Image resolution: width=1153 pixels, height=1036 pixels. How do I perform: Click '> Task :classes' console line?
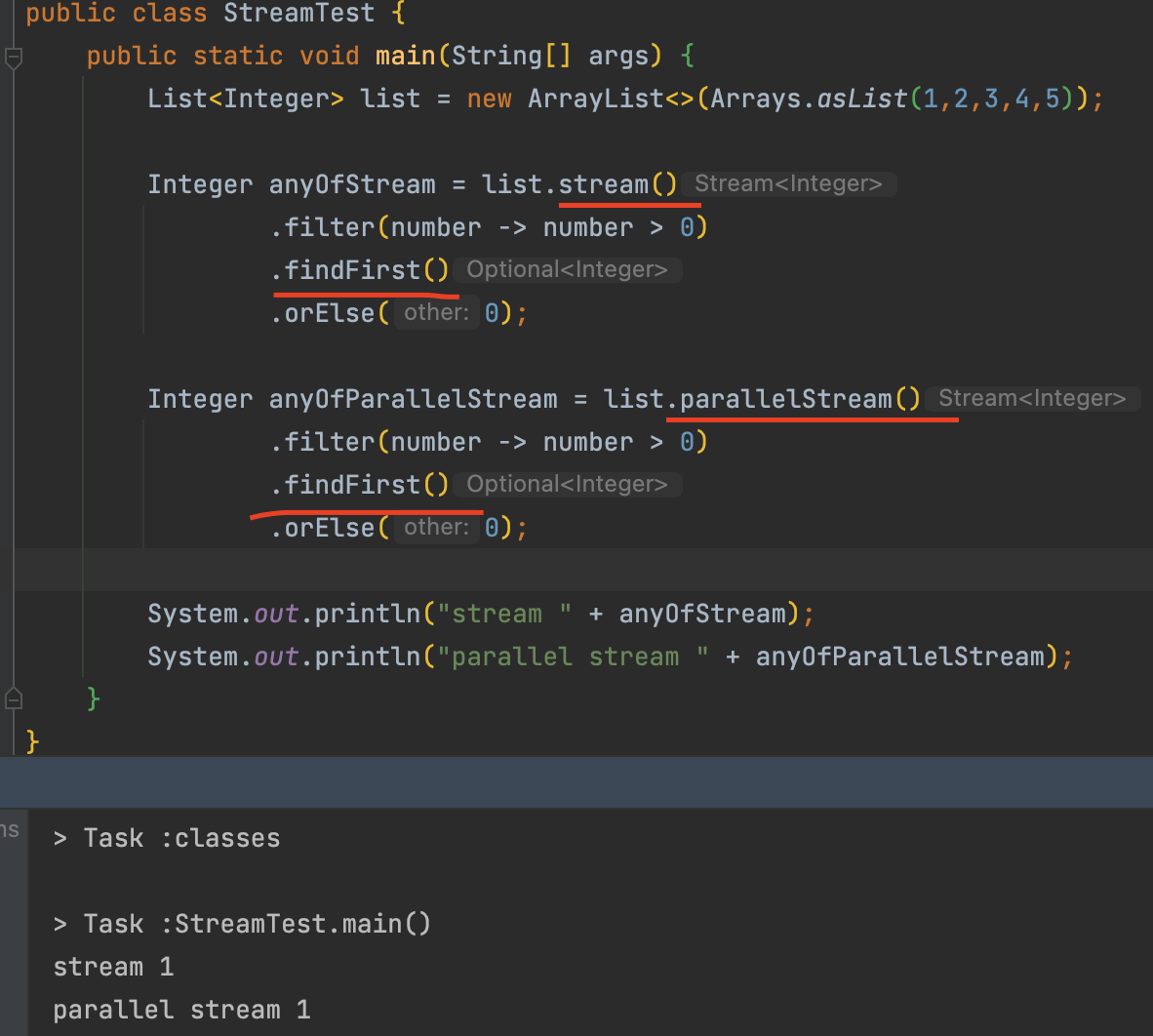167,838
